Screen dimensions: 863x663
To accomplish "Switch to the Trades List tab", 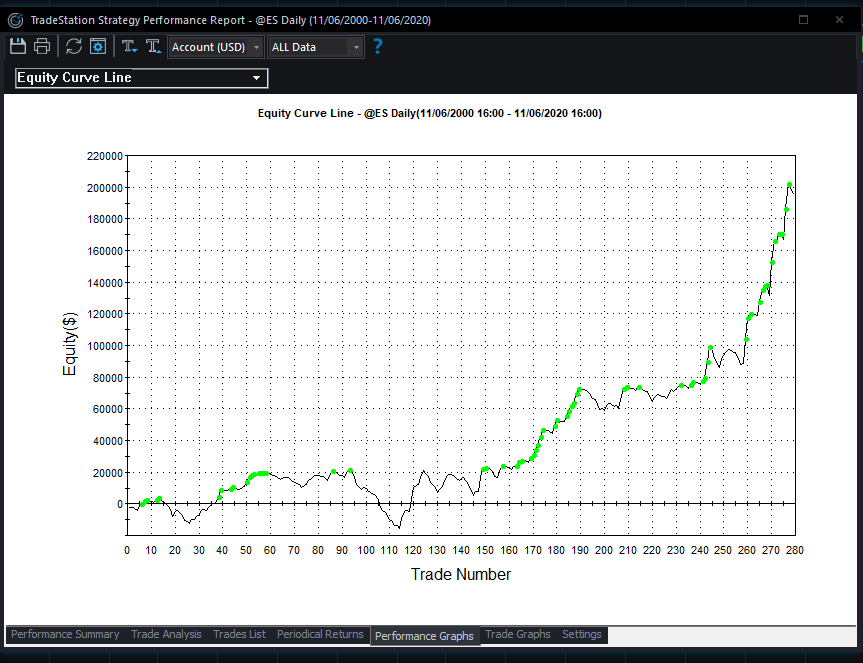I will [x=239, y=634].
